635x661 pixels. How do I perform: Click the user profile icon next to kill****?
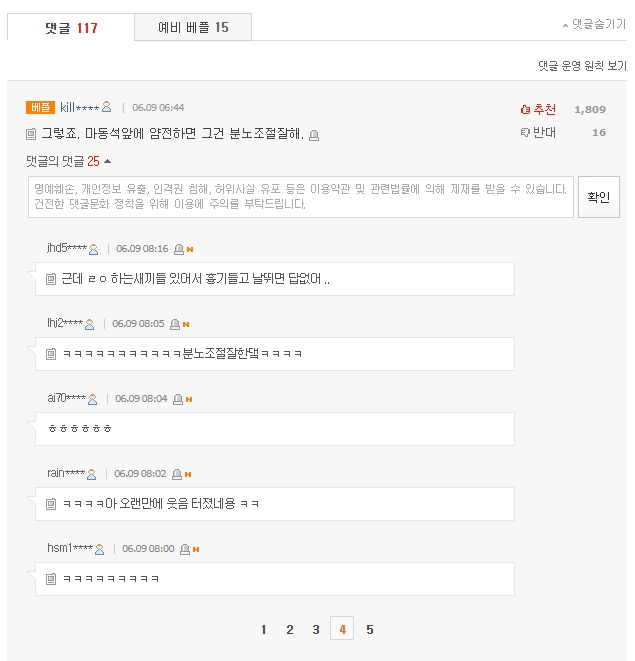pyautogui.click(x=107, y=107)
